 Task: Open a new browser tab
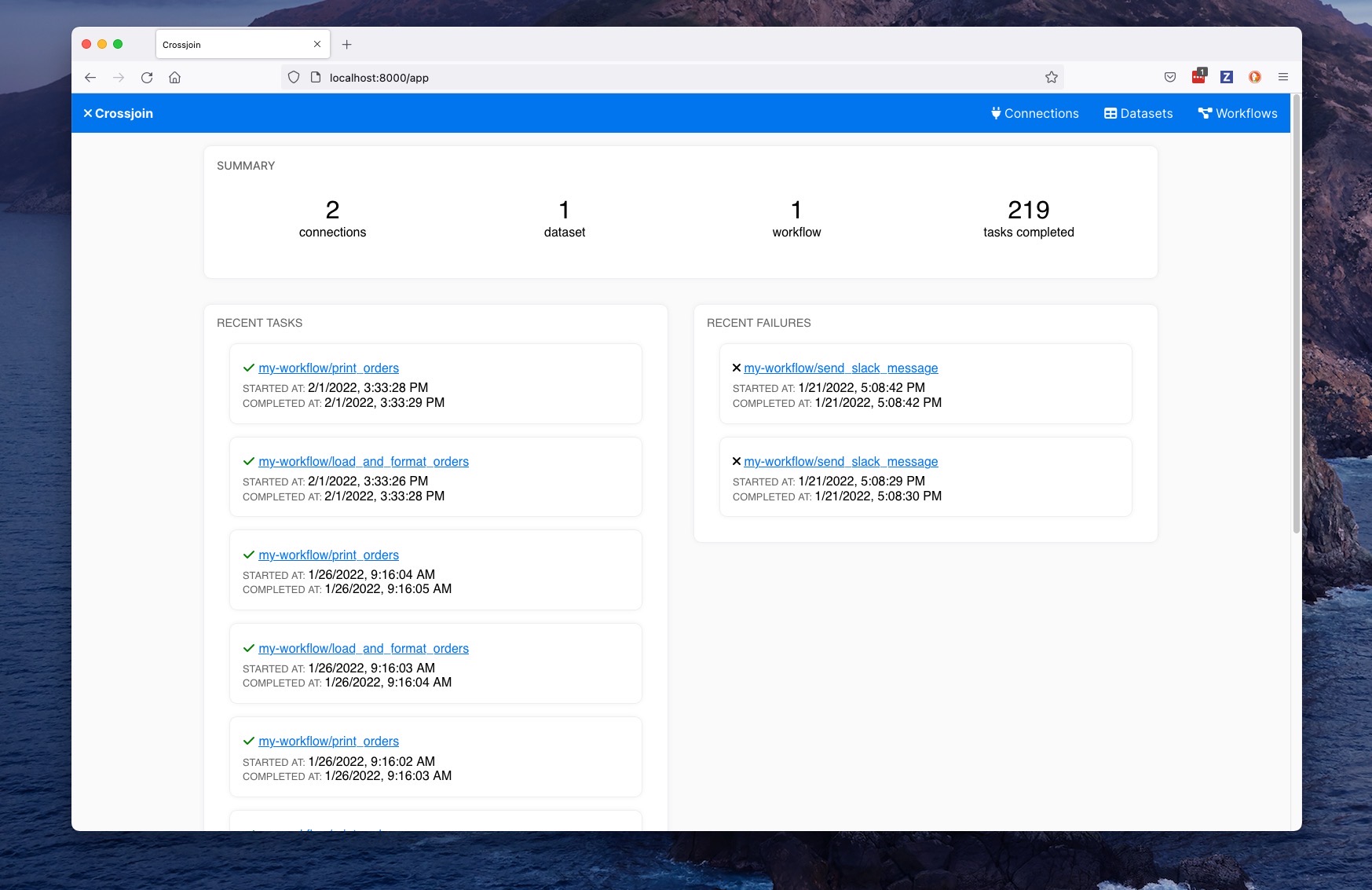point(347,45)
